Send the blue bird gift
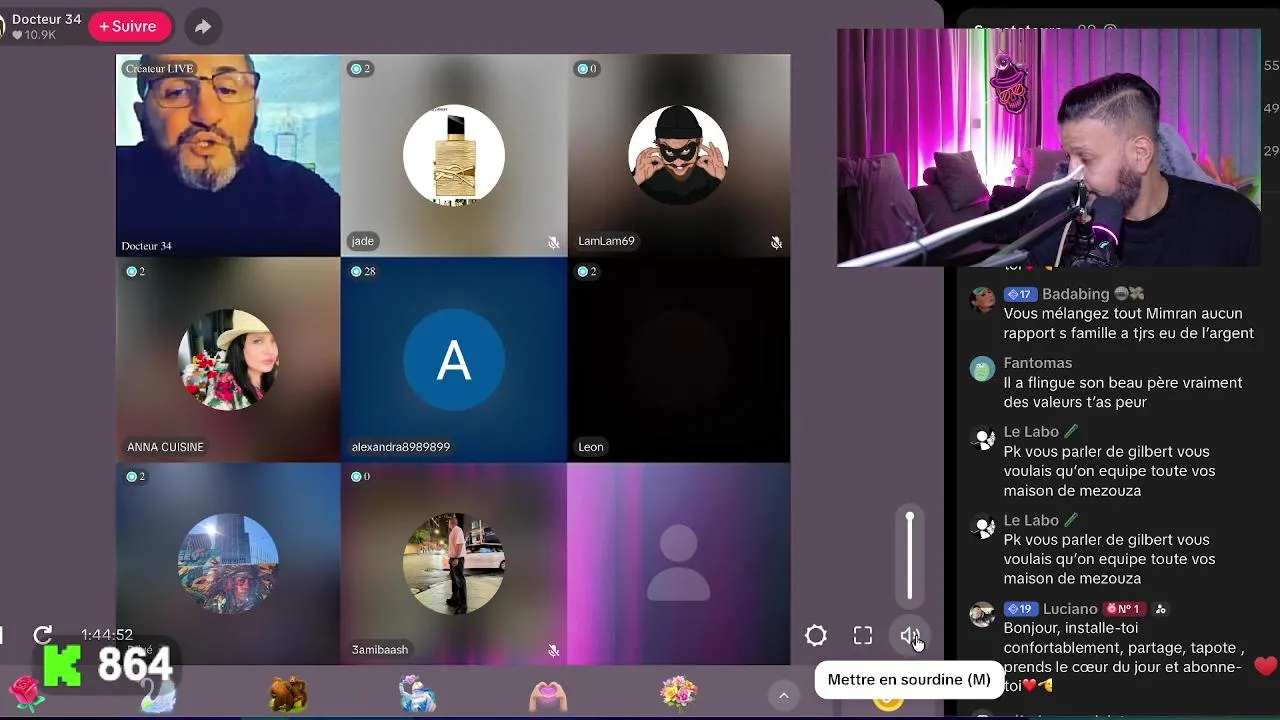The image size is (1280, 720). coord(417,694)
